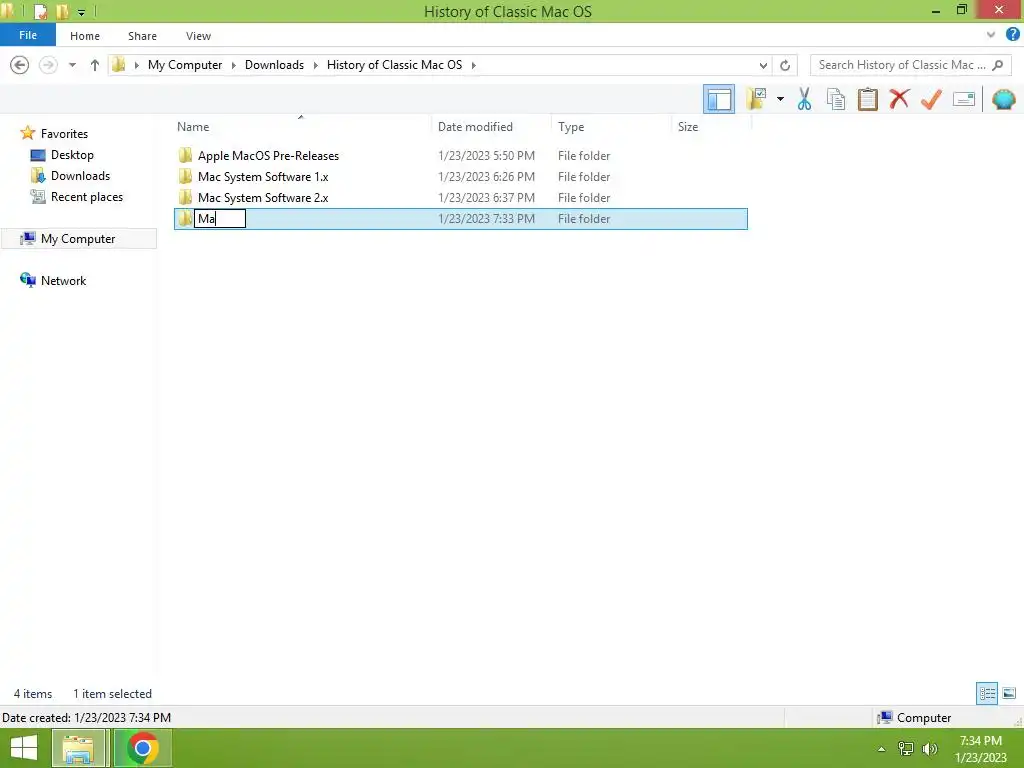The width and height of the screenshot is (1024, 768).
Task: Expand chevron after My Computer breadcrumb
Action: pyautogui.click(x=234, y=65)
